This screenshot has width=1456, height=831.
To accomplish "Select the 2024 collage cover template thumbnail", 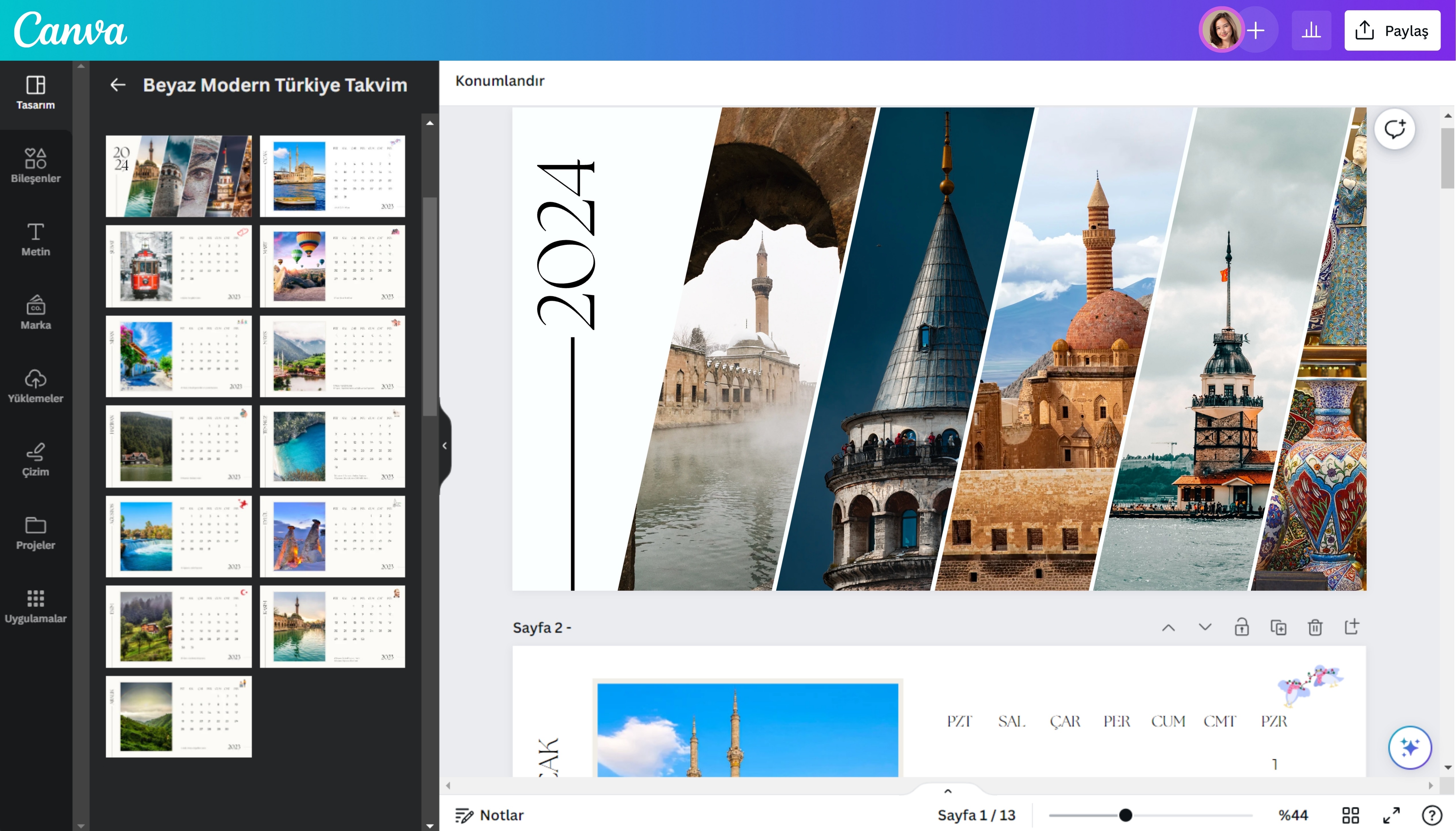I will tap(179, 176).
